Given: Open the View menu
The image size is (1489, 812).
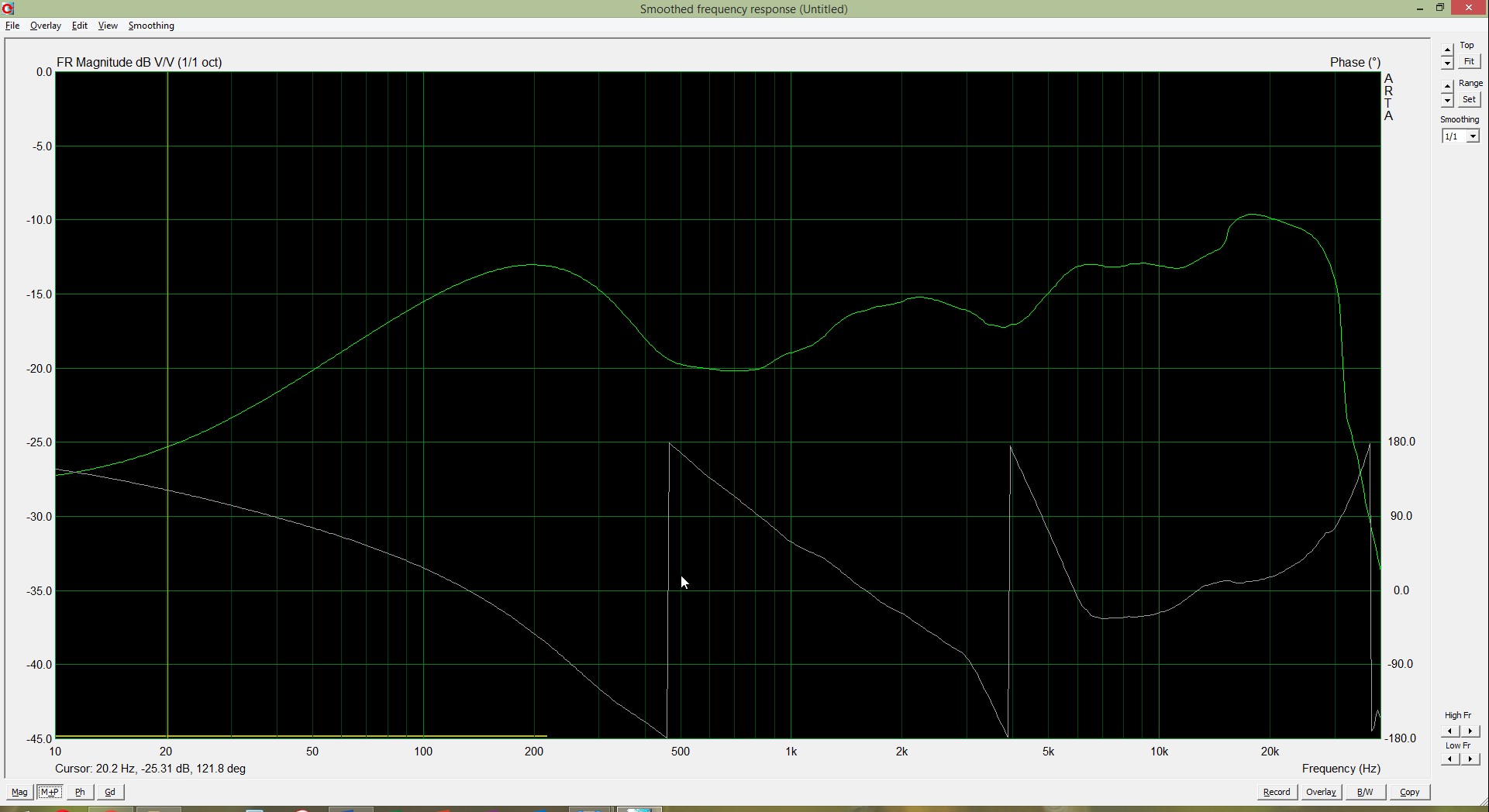Looking at the screenshot, I should (108, 26).
